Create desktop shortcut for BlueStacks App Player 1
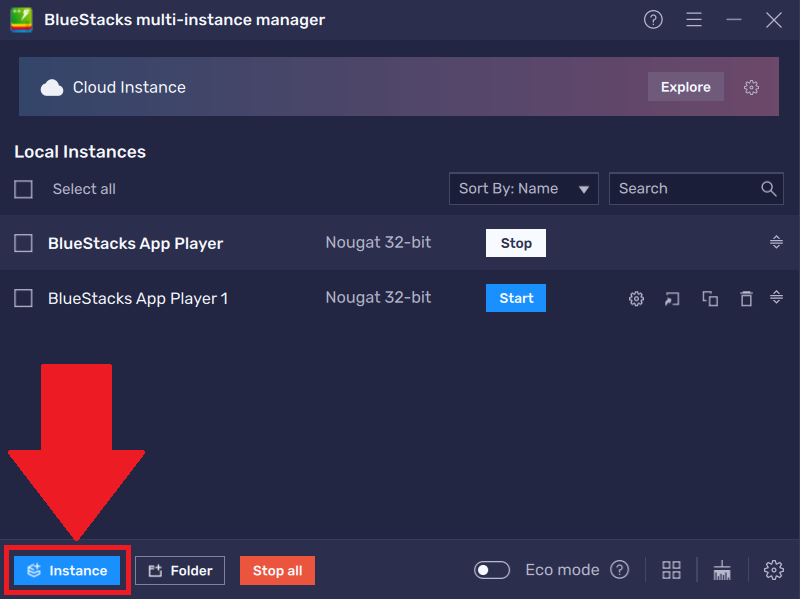Image resolution: width=800 pixels, height=599 pixels. point(672,298)
